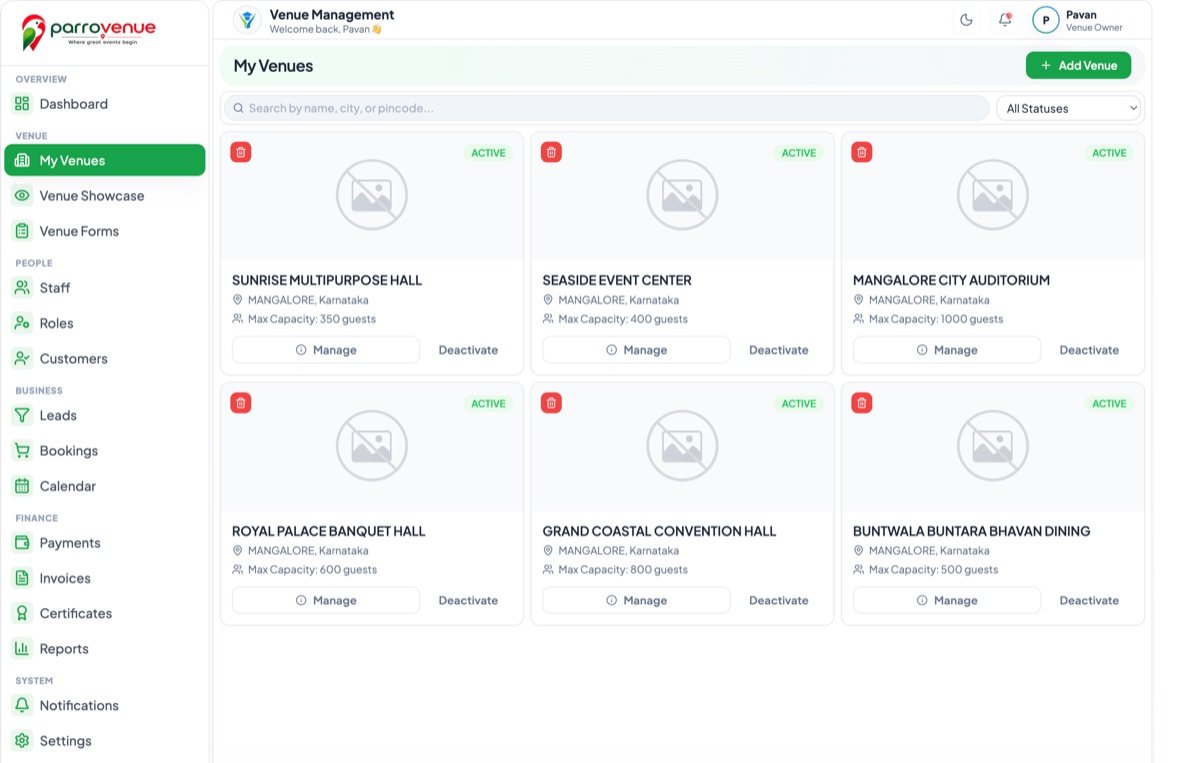Screen dimensions: 1200x763
Task: Click the Venue Management header logo icon
Action: [x=247, y=20]
